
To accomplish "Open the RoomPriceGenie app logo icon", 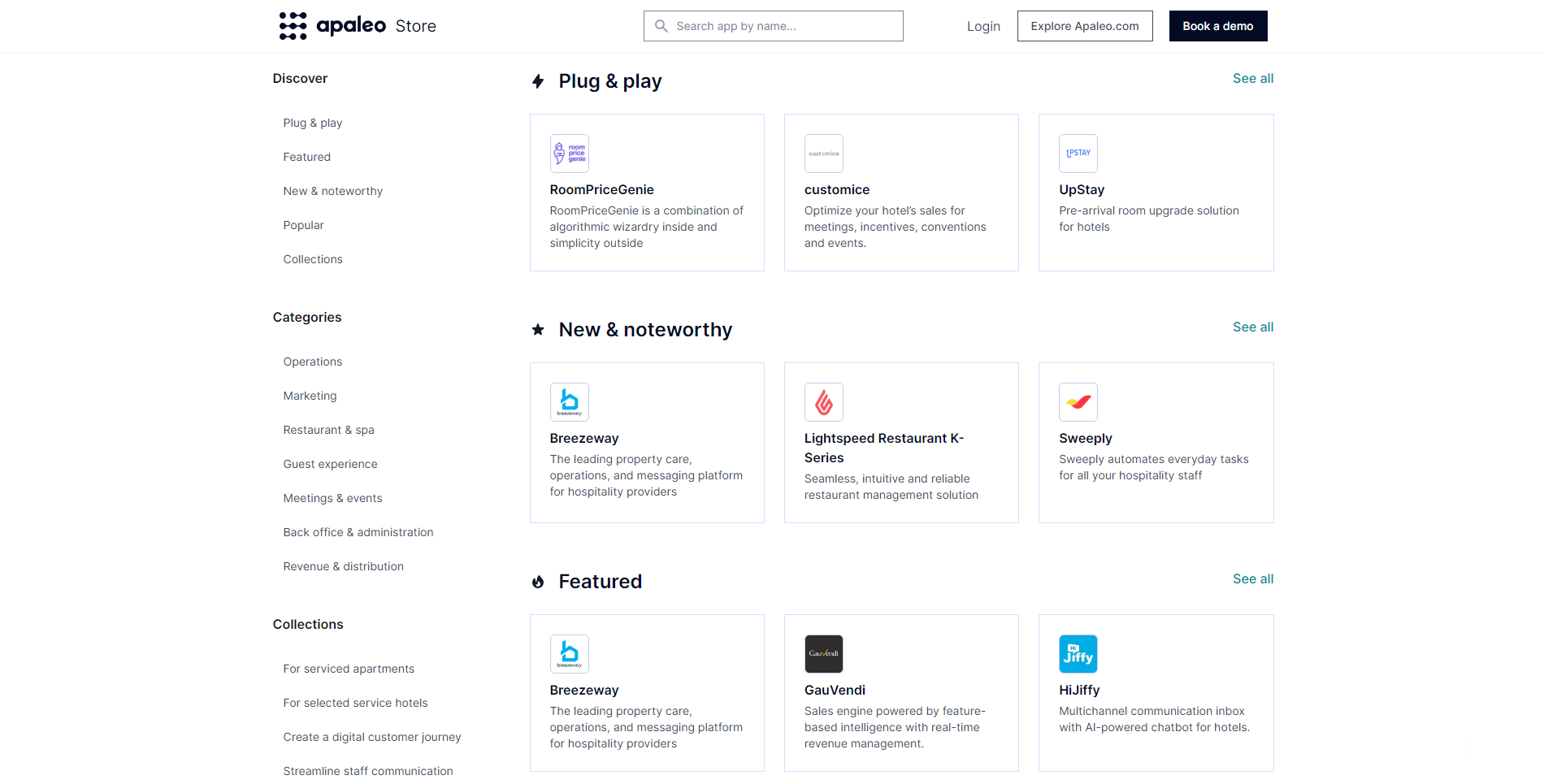I will point(569,154).
